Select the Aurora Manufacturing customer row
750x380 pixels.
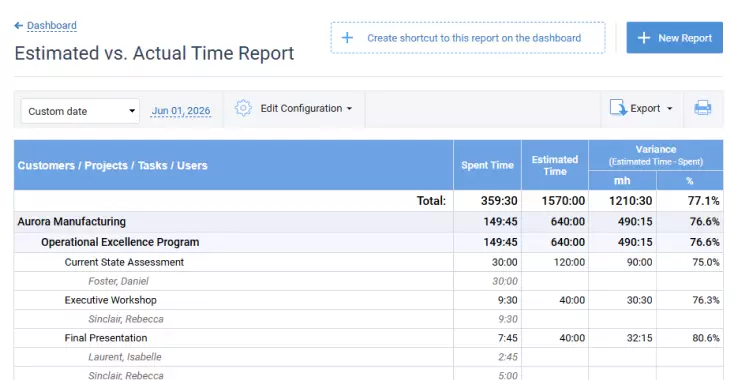click(x=368, y=222)
